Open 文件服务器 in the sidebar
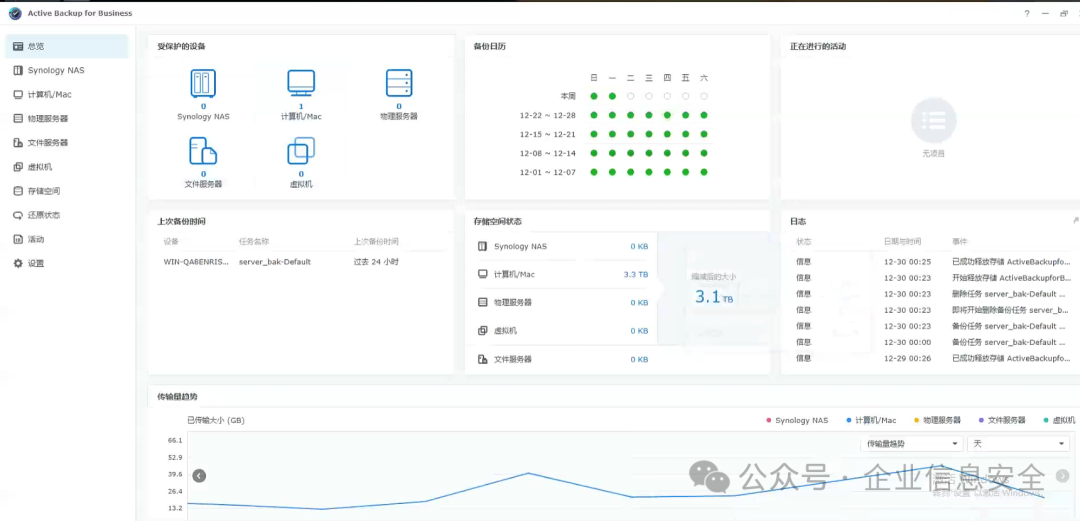 [66, 143]
